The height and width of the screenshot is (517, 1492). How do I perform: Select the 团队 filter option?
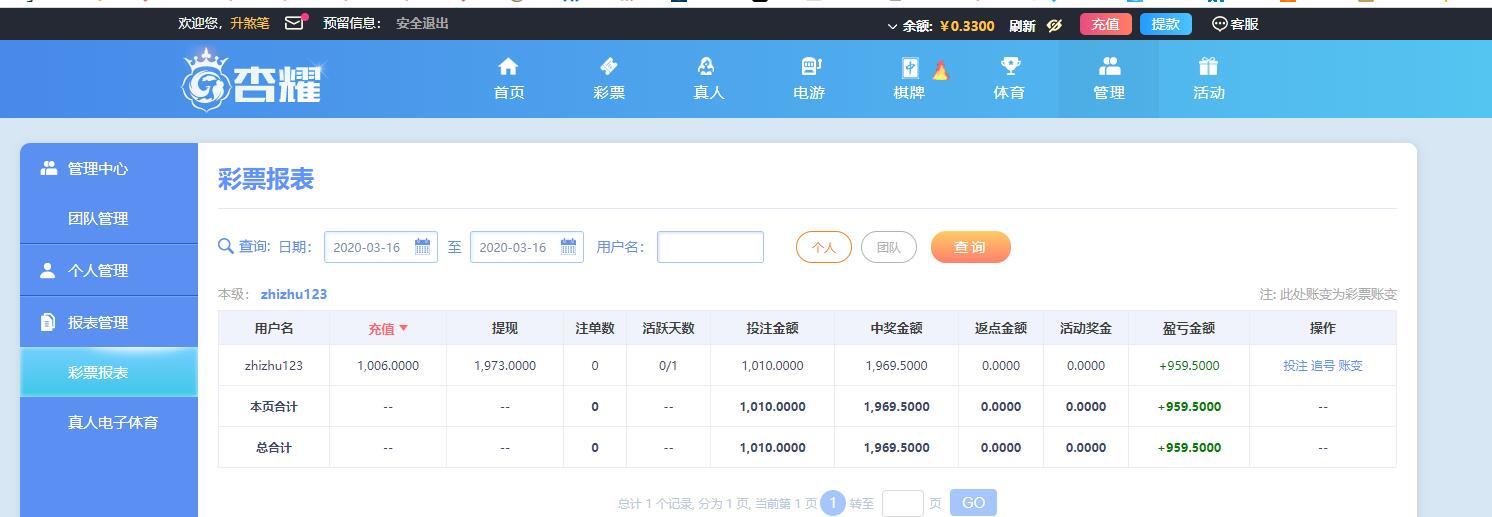tap(888, 248)
